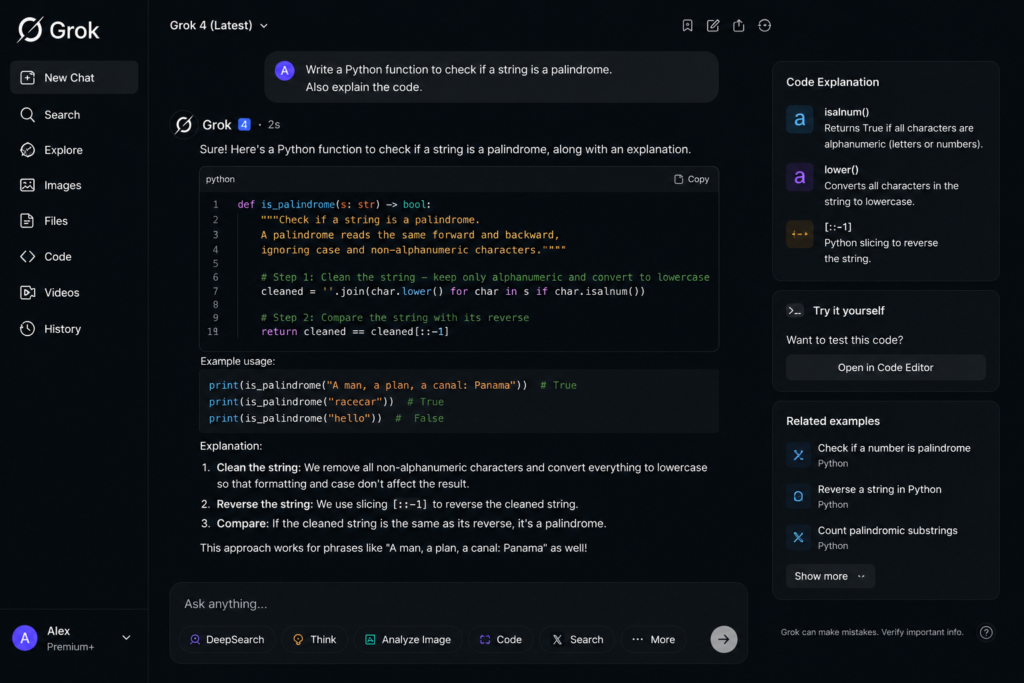Open the Files section

click(44, 221)
